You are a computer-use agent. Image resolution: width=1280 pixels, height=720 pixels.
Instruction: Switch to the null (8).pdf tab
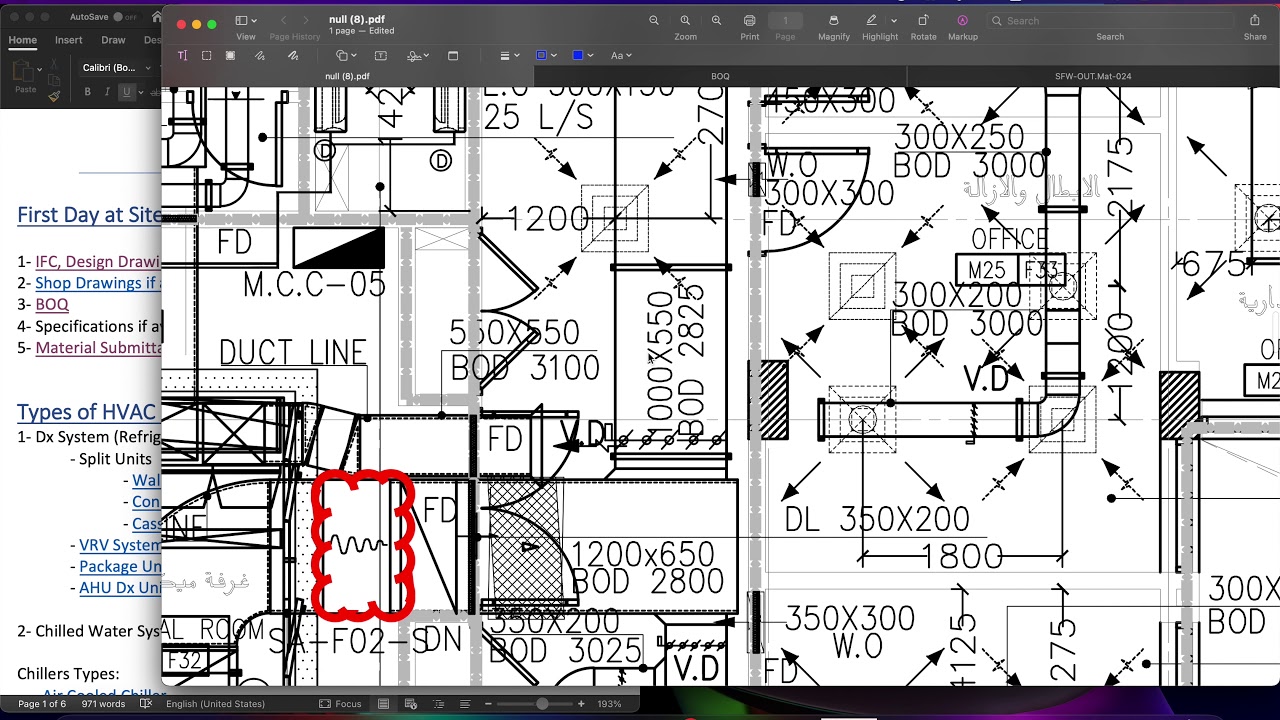347,76
